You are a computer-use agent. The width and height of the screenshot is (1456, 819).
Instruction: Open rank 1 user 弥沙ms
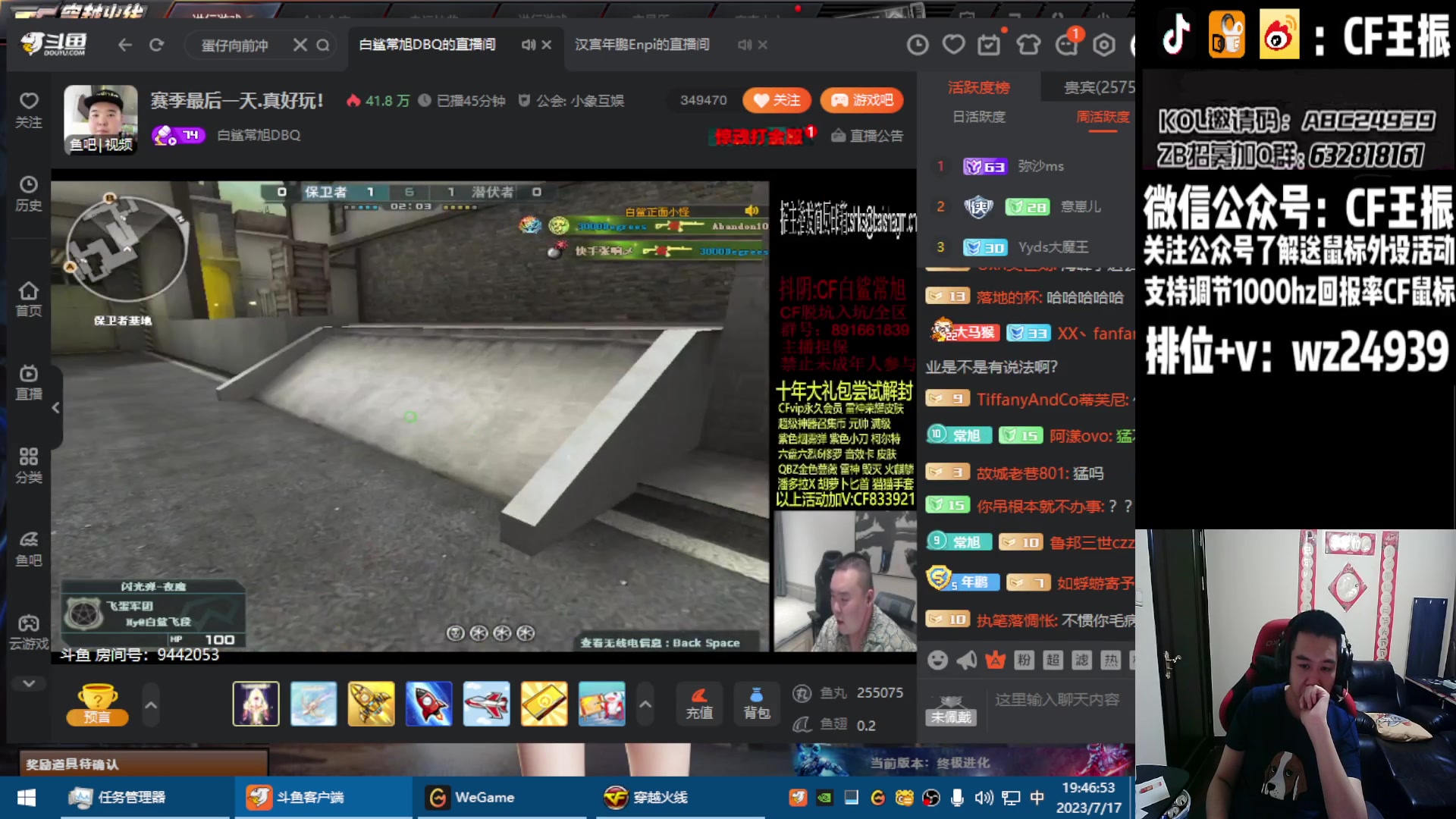click(x=1040, y=166)
